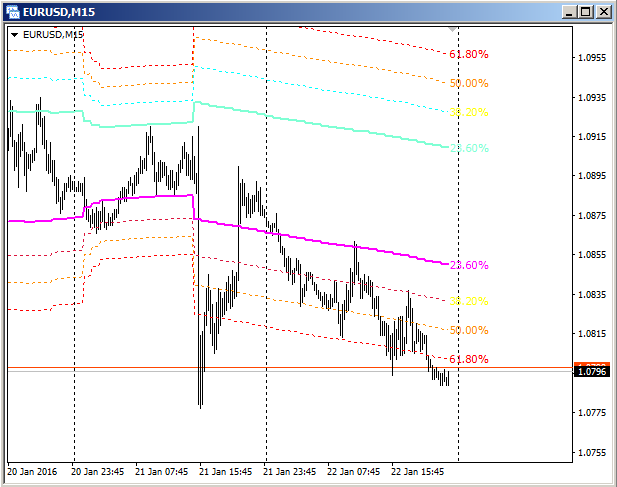
Task: Expand the EURUSD,M15 dropdown triangle
Action: click(x=15, y=35)
